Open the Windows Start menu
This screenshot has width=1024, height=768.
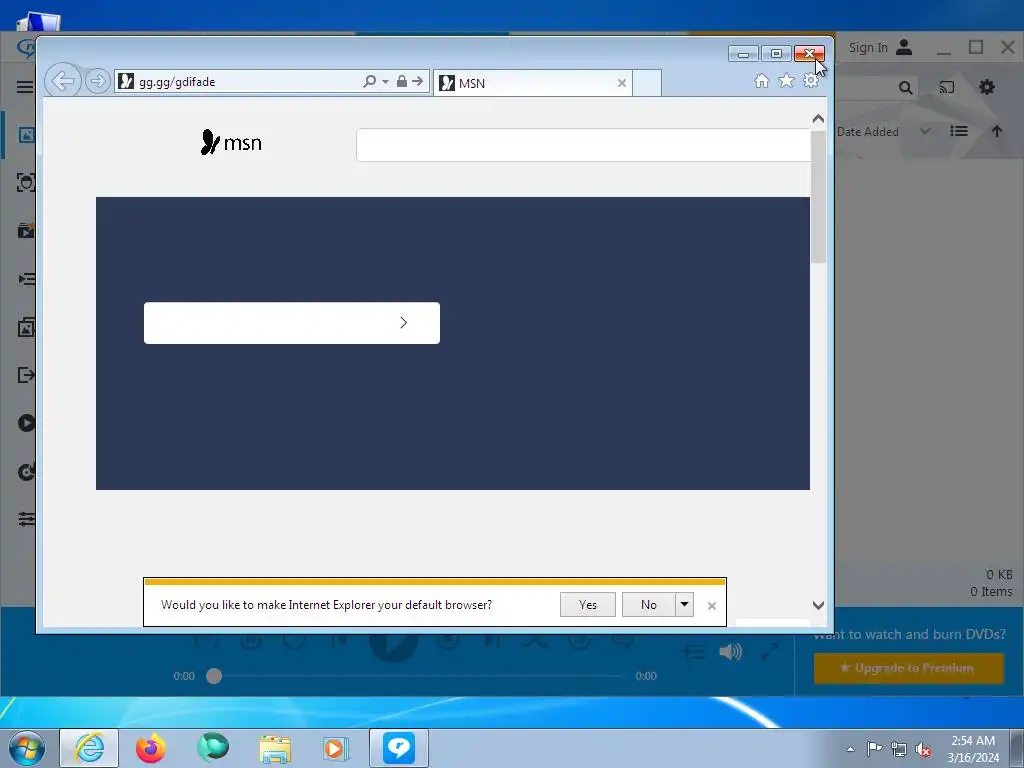coord(27,748)
